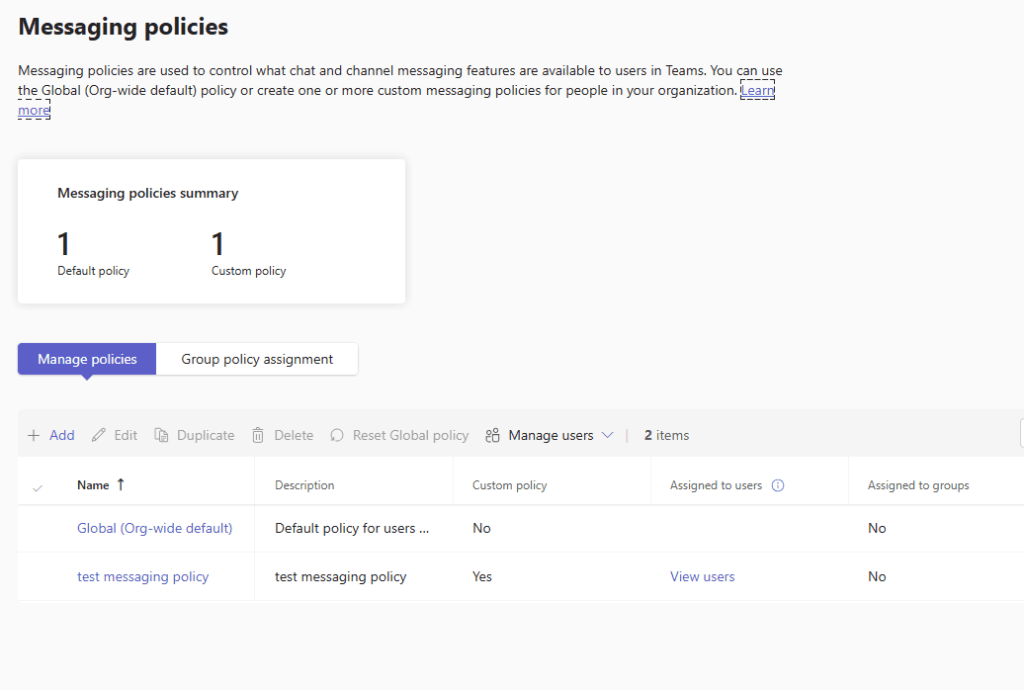Click the Reset Global policy icon
The height and width of the screenshot is (690, 1024).
click(x=337, y=436)
